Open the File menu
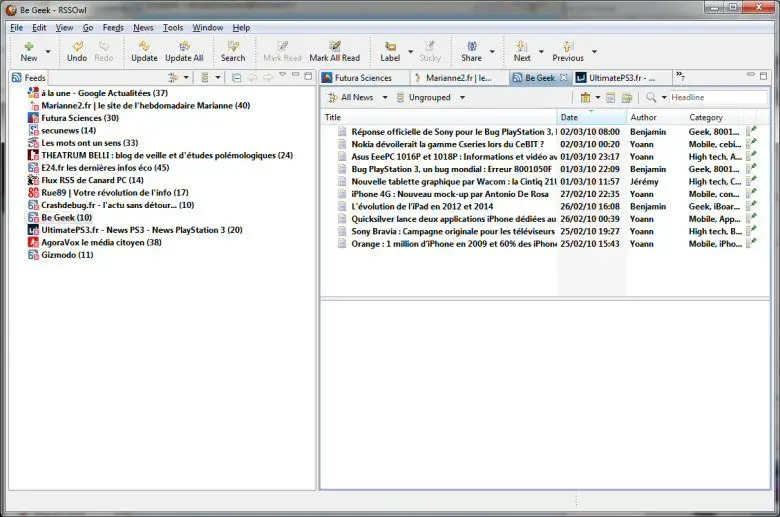 (x=16, y=27)
